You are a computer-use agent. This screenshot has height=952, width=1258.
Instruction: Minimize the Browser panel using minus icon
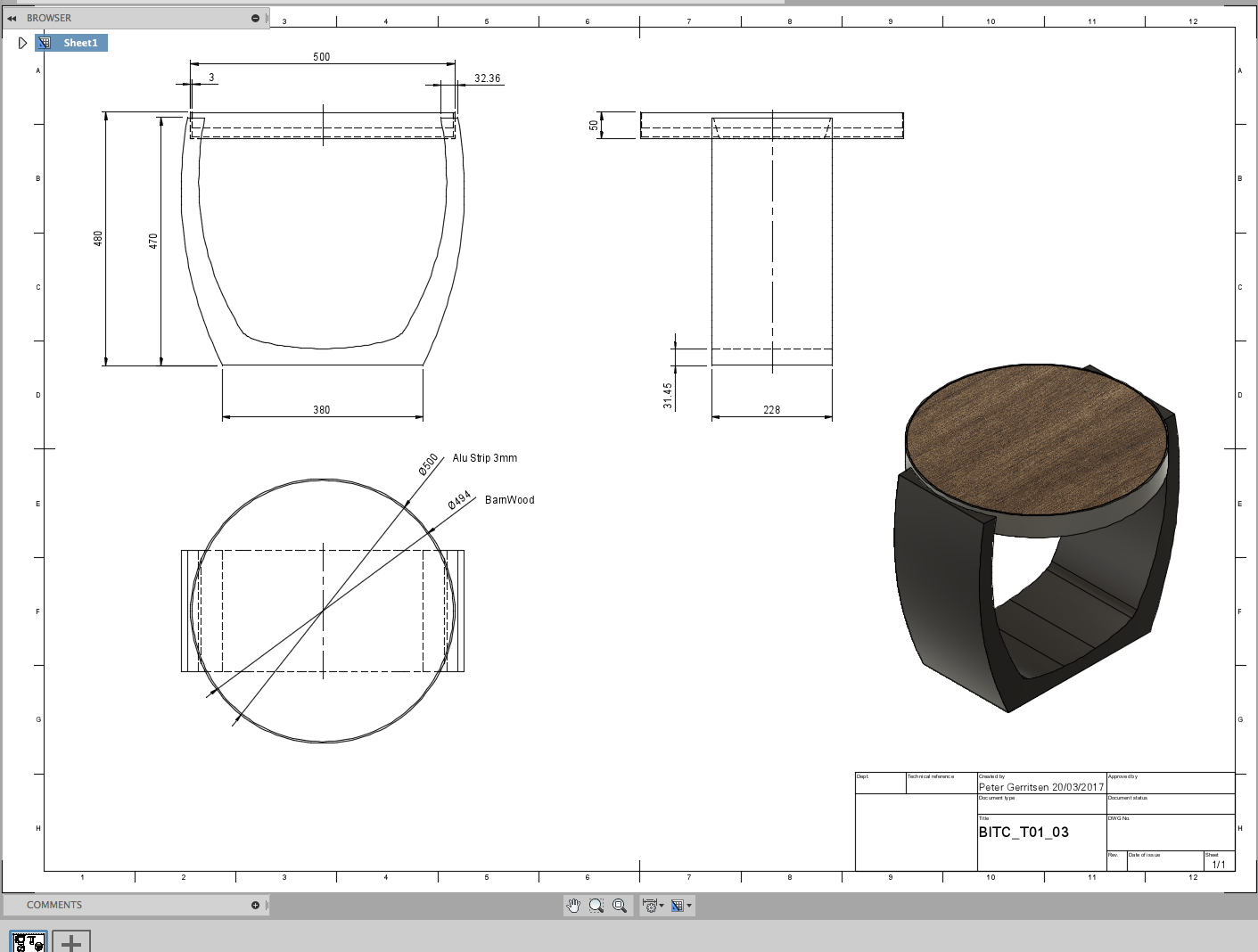click(x=255, y=18)
